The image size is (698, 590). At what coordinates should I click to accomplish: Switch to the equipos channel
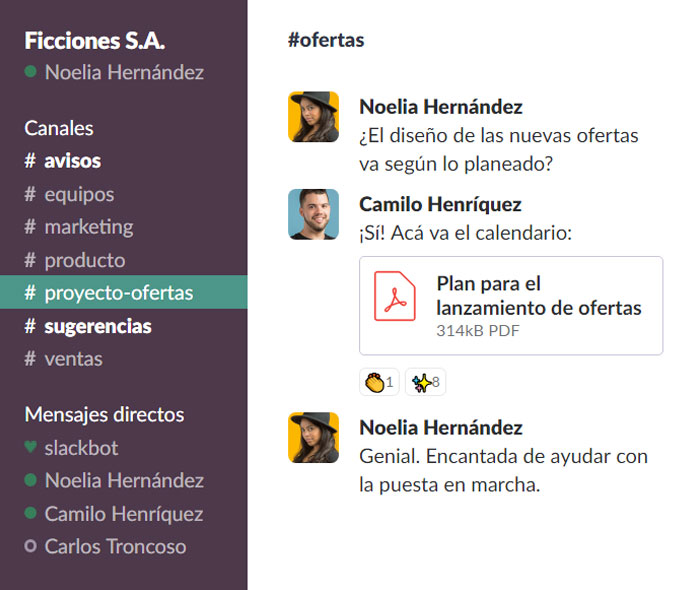79,194
